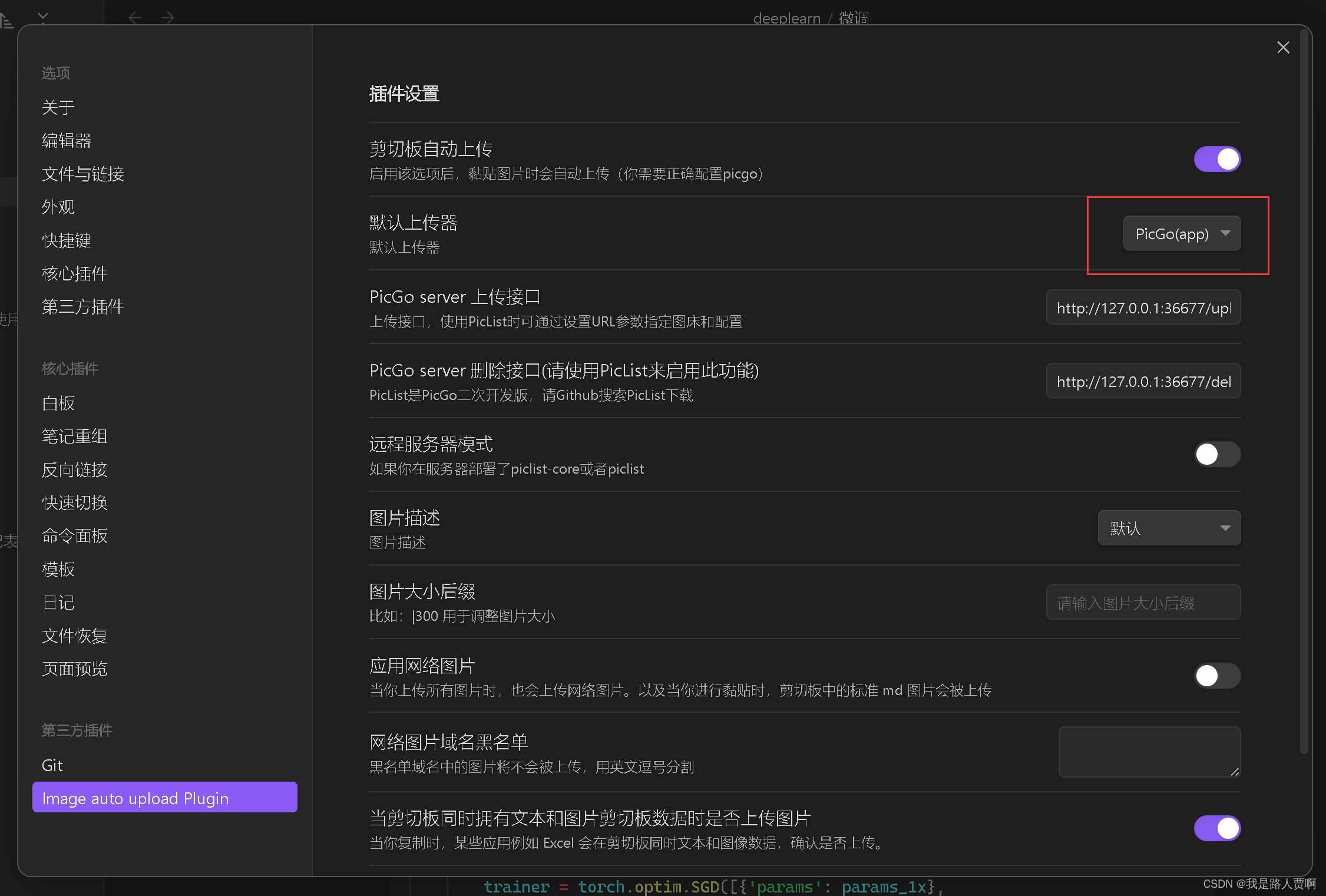Enable the 应用网络图片 toggle
Viewport: 1326px width, 896px height.
point(1217,676)
